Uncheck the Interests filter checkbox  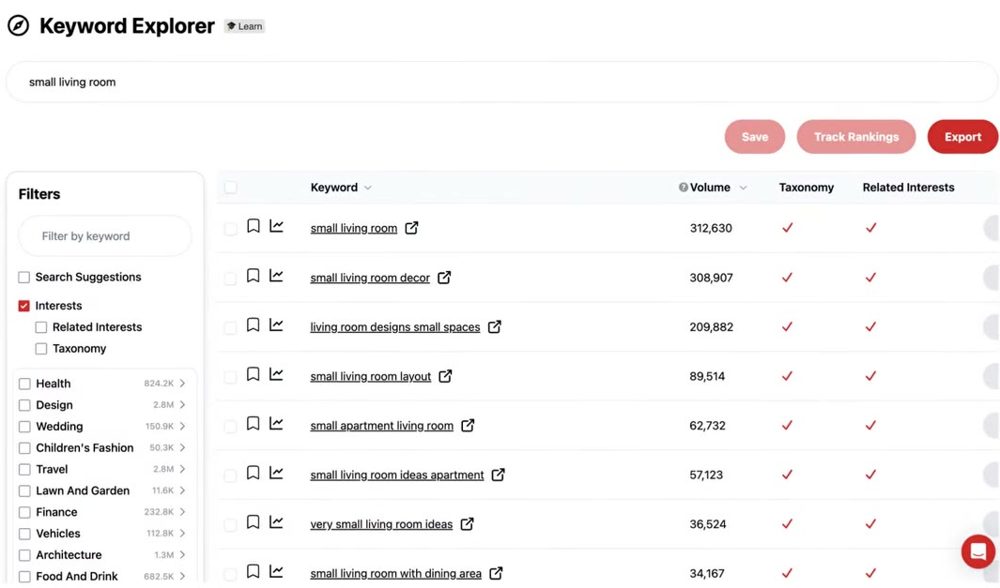point(24,306)
